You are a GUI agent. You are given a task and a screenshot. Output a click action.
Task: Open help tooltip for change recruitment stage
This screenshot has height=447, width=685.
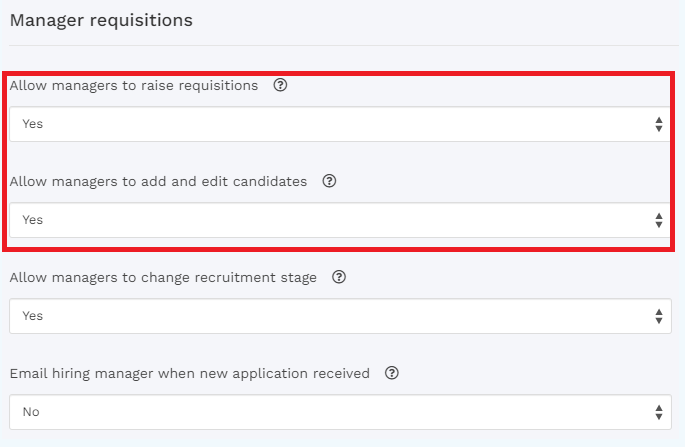pos(339,278)
